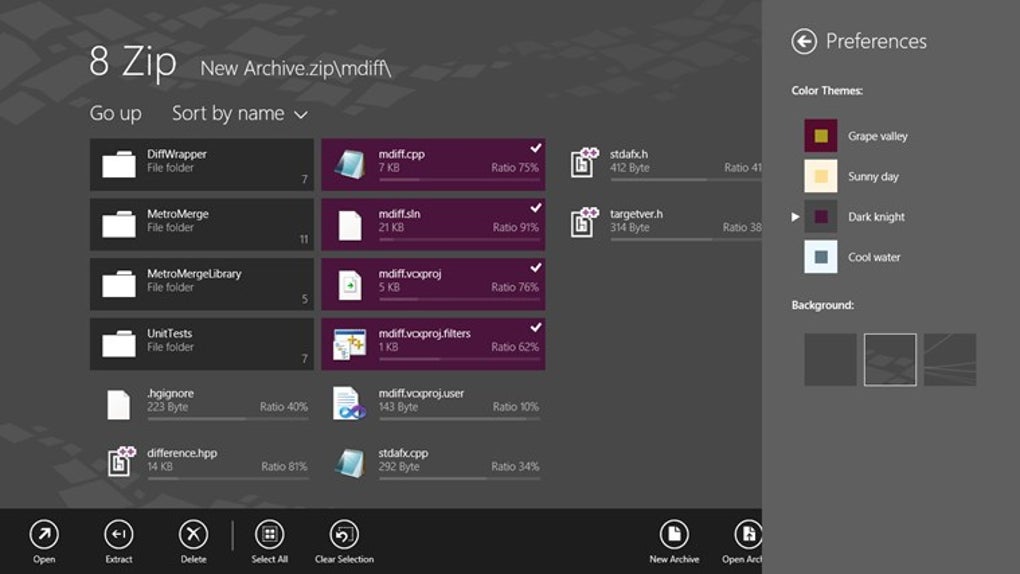Click the Delete icon in bottom bar
The image size is (1020, 574).
(x=193, y=535)
